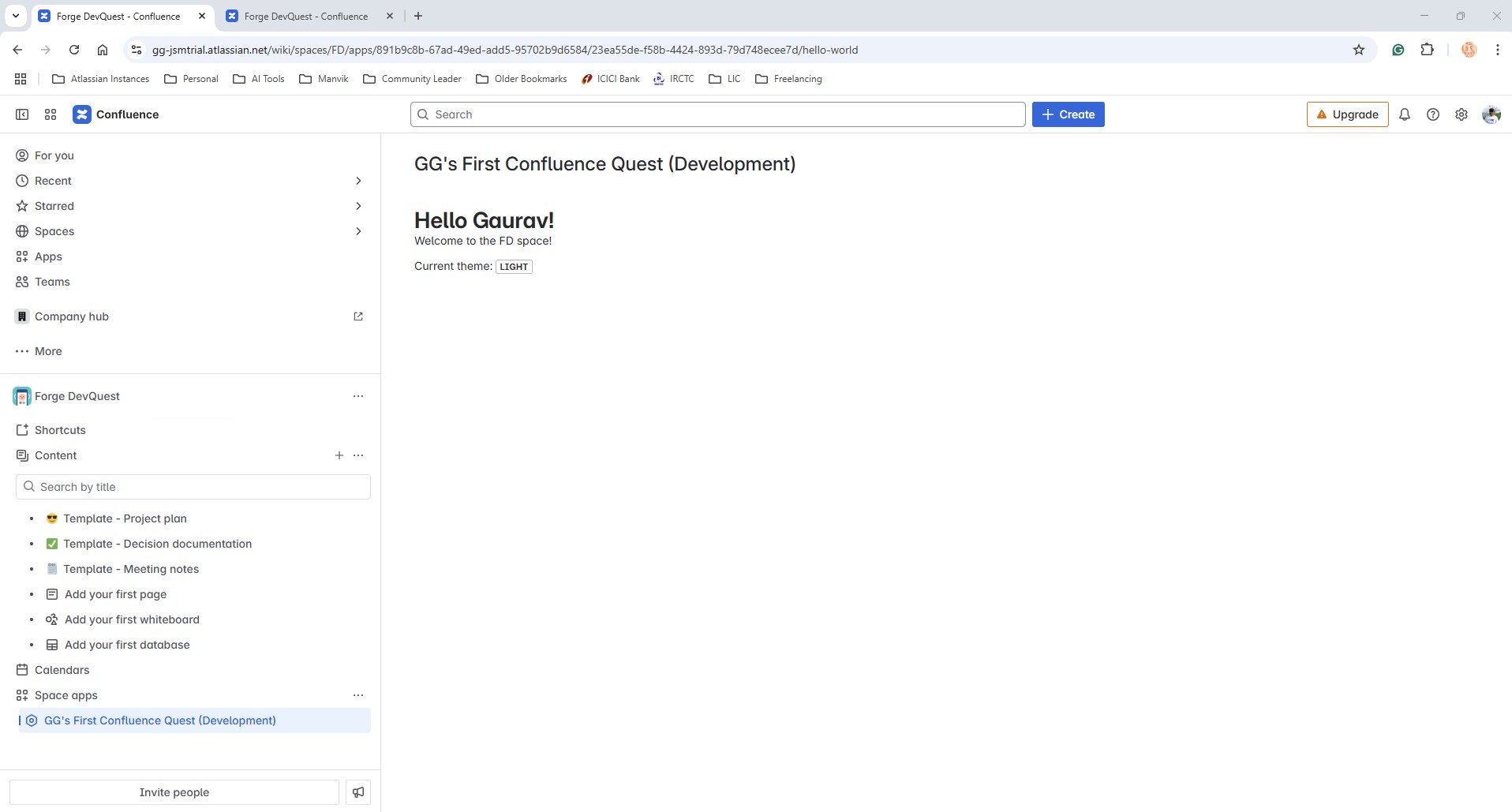Open Chrome three-dot menu

1498,50
